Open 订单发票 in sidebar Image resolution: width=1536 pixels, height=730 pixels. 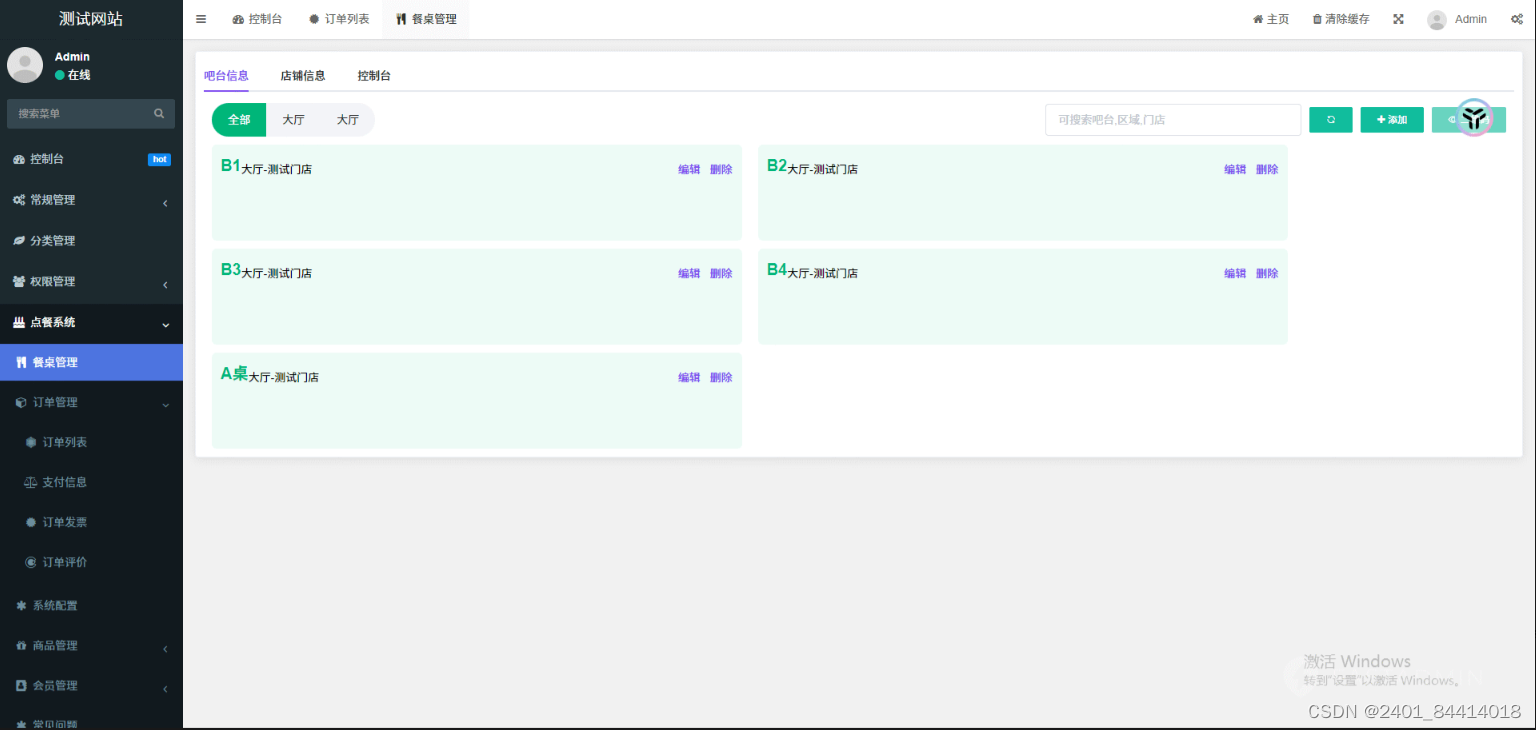click(x=91, y=522)
